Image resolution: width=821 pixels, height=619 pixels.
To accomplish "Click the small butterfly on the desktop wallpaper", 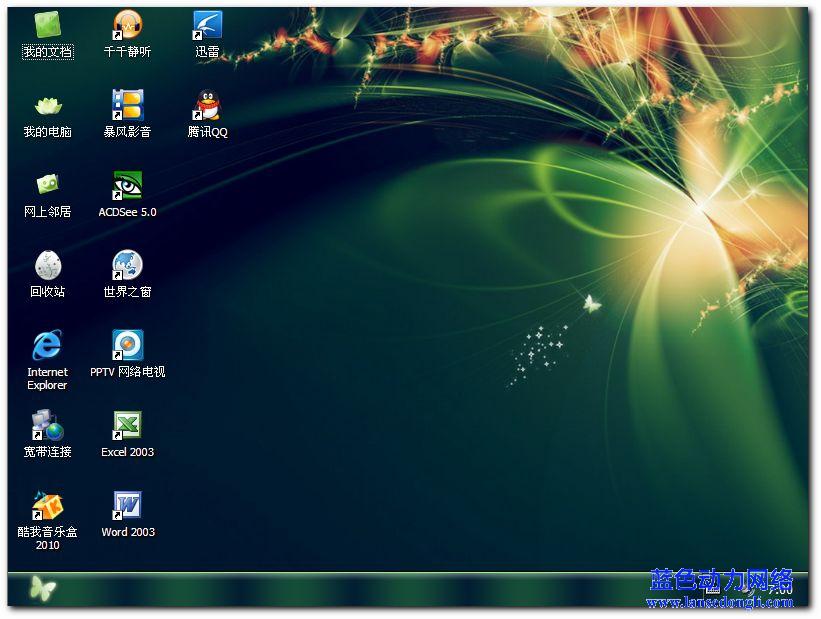I will coord(592,303).
